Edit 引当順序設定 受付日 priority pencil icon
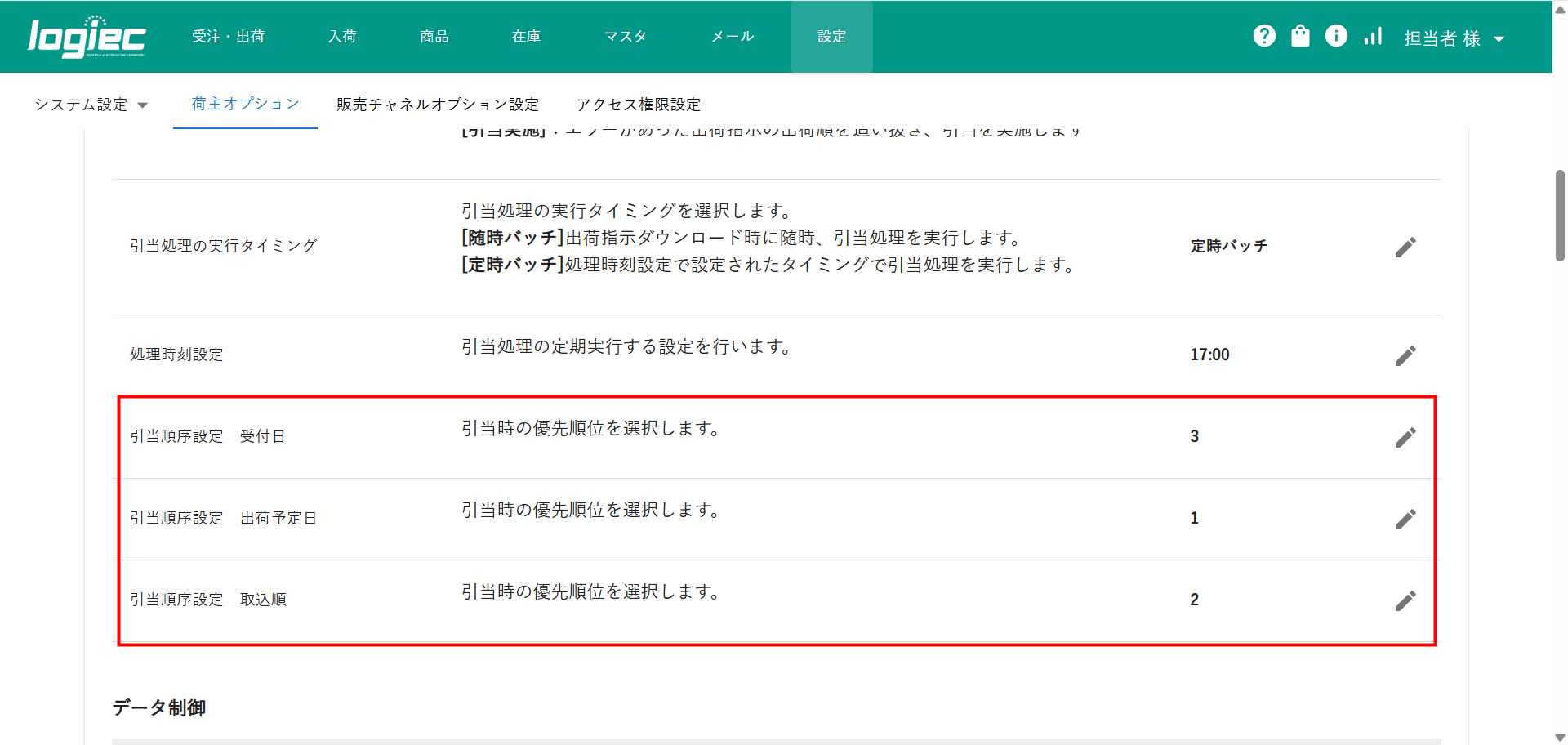The image size is (1568, 745). (1405, 437)
